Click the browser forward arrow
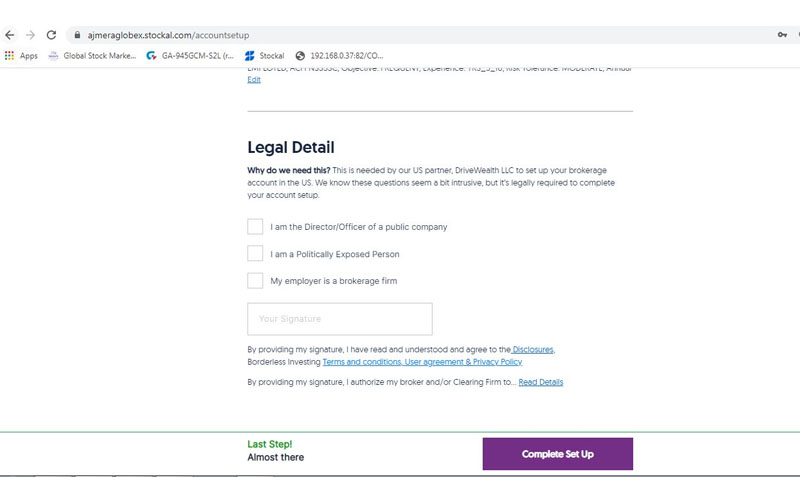Image resolution: width=800 pixels, height=500 pixels. click(x=31, y=35)
